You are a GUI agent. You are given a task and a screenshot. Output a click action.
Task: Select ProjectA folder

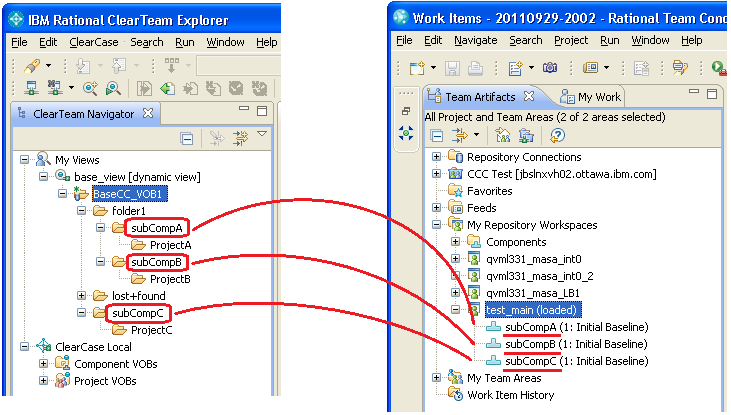click(x=170, y=245)
